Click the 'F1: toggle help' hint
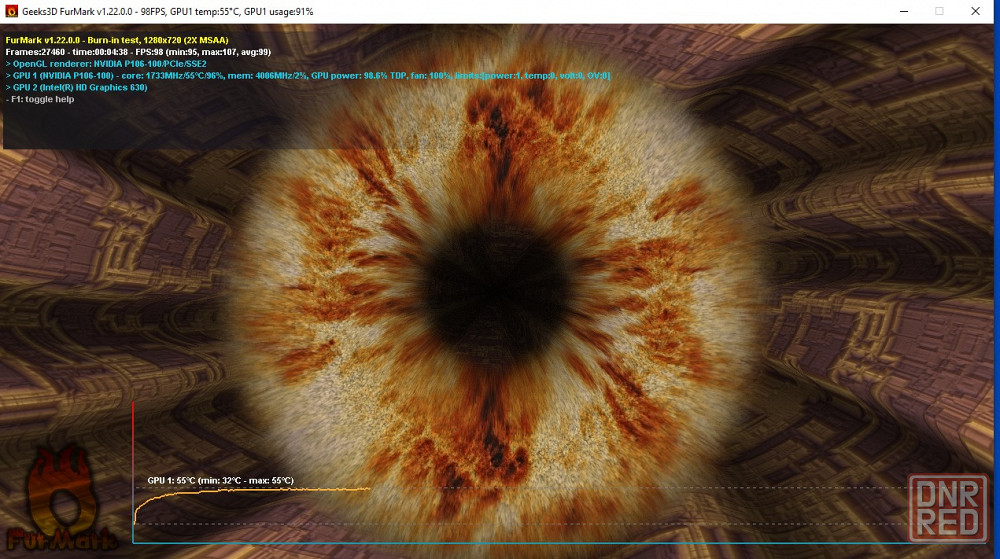 [x=40, y=99]
